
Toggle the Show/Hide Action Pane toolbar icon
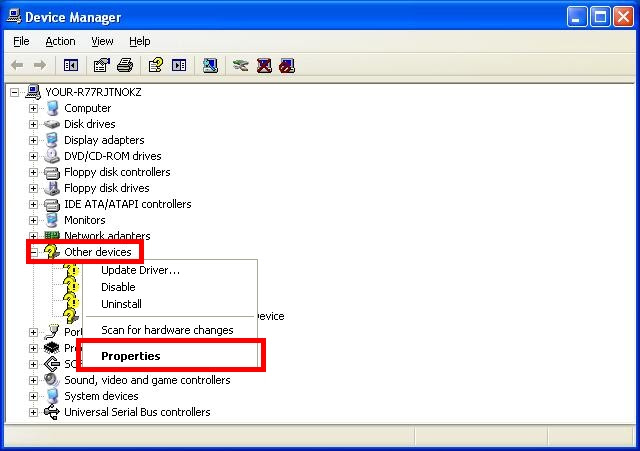(179, 65)
